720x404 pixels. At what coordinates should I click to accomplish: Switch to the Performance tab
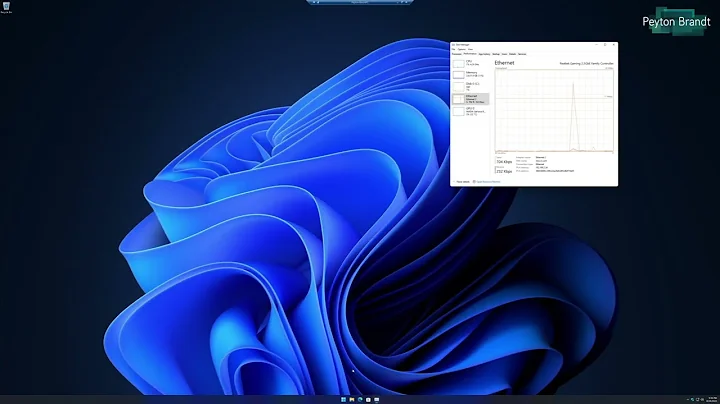470,54
